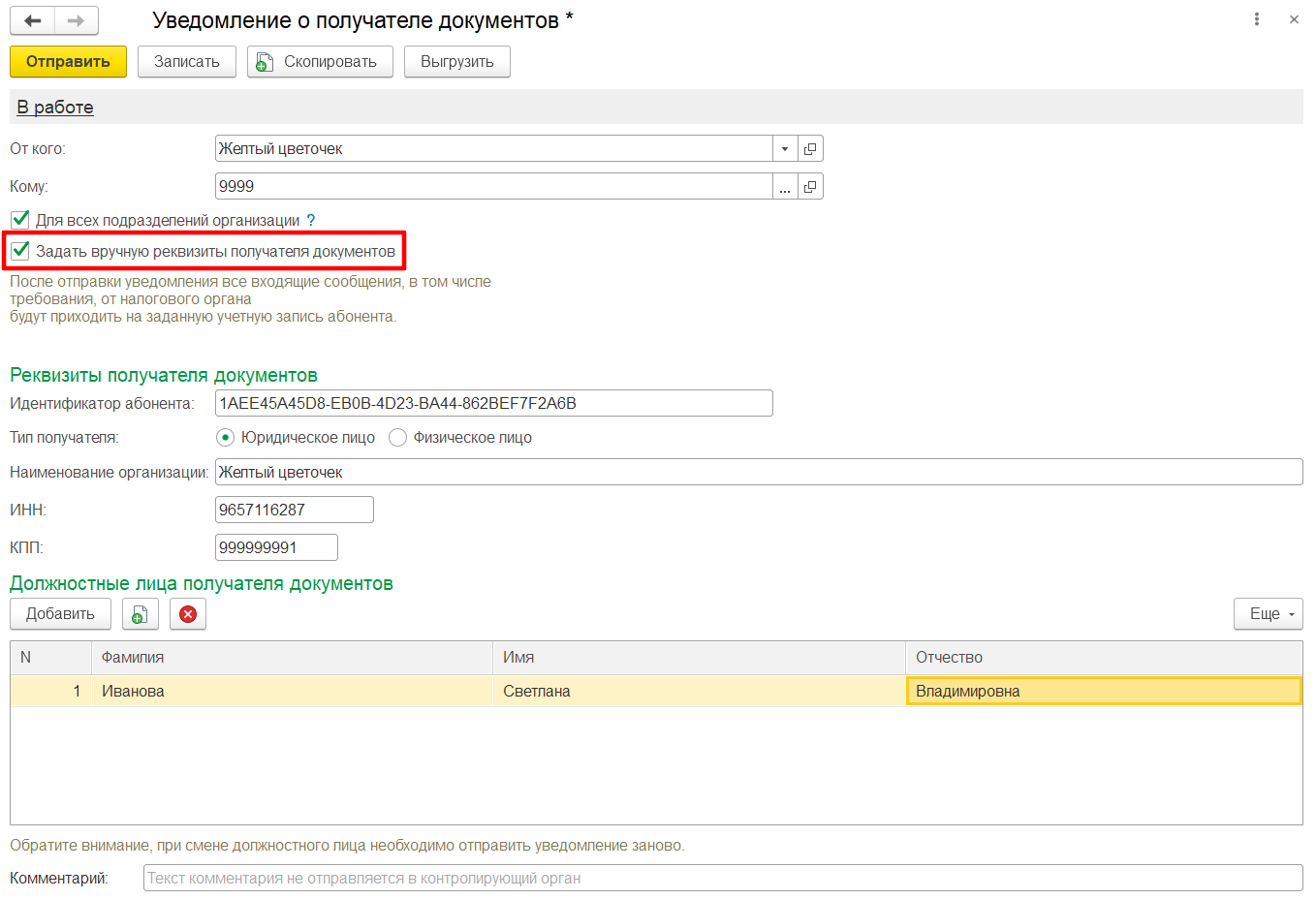This screenshot has height=899, width=1316.
Task: Copy the selected official row icon
Action: [141, 614]
